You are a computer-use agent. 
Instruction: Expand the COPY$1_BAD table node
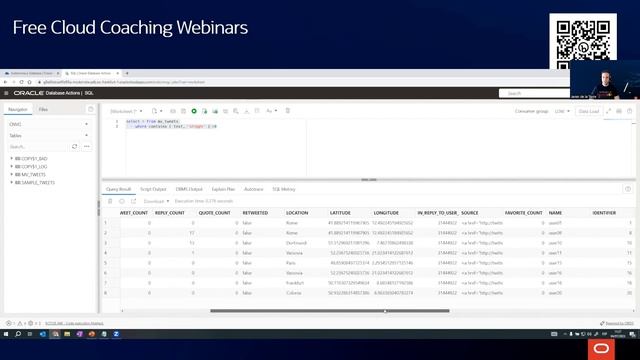pyautogui.click(x=11, y=158)
